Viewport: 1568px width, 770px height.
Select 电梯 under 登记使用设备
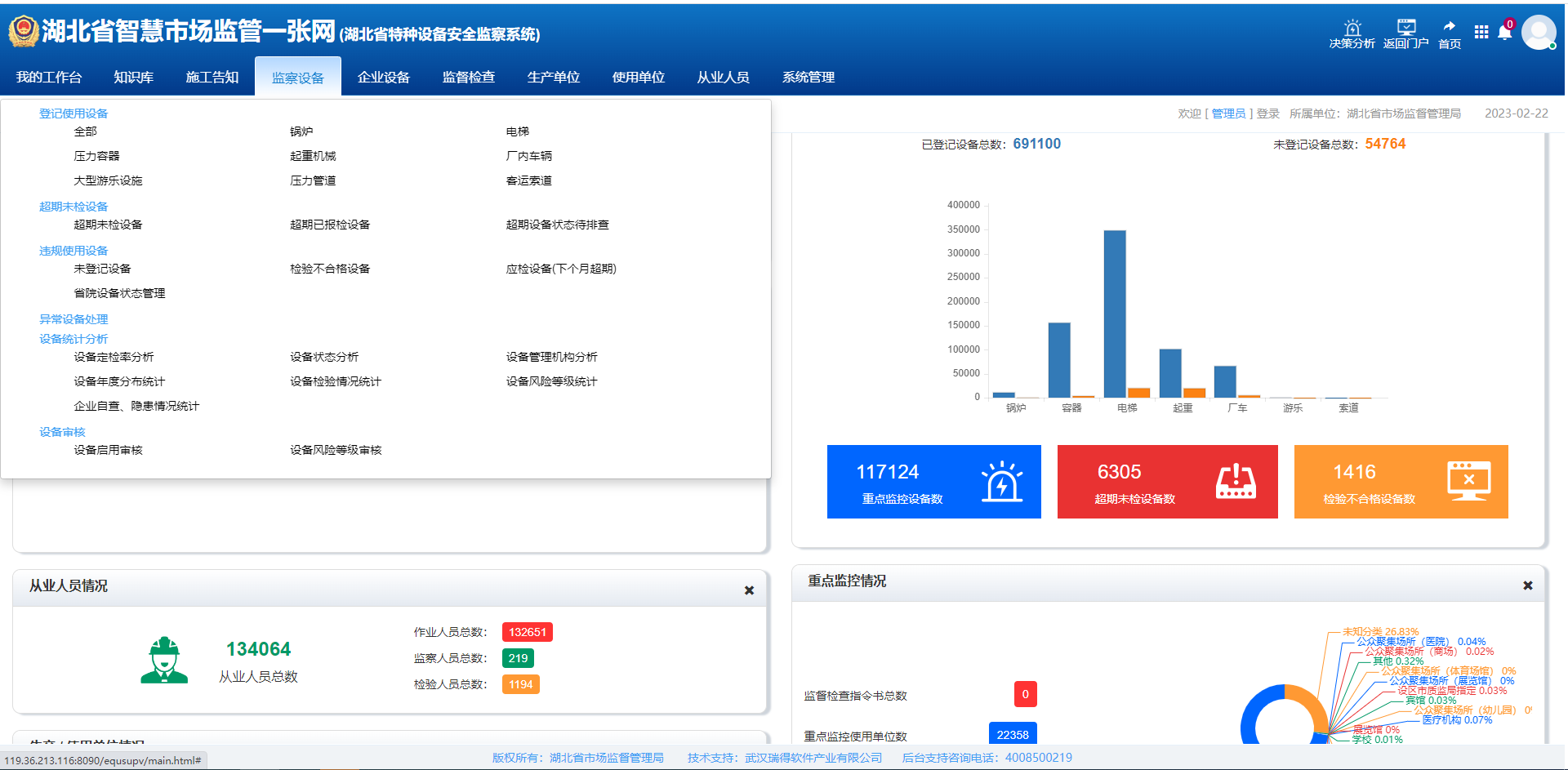pos(517,131)
